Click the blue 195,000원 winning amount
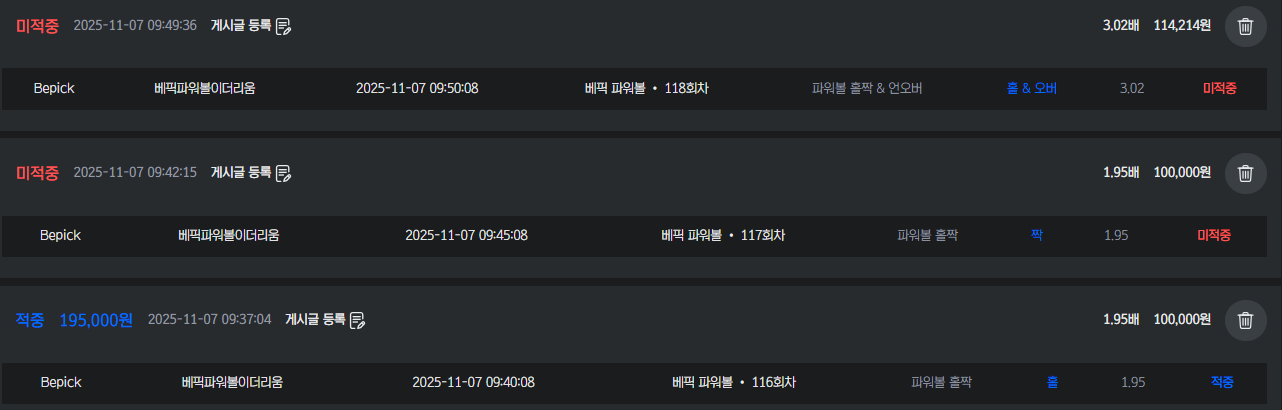The width and height of the screenshot is (1282, 410). tap(96, 320)
